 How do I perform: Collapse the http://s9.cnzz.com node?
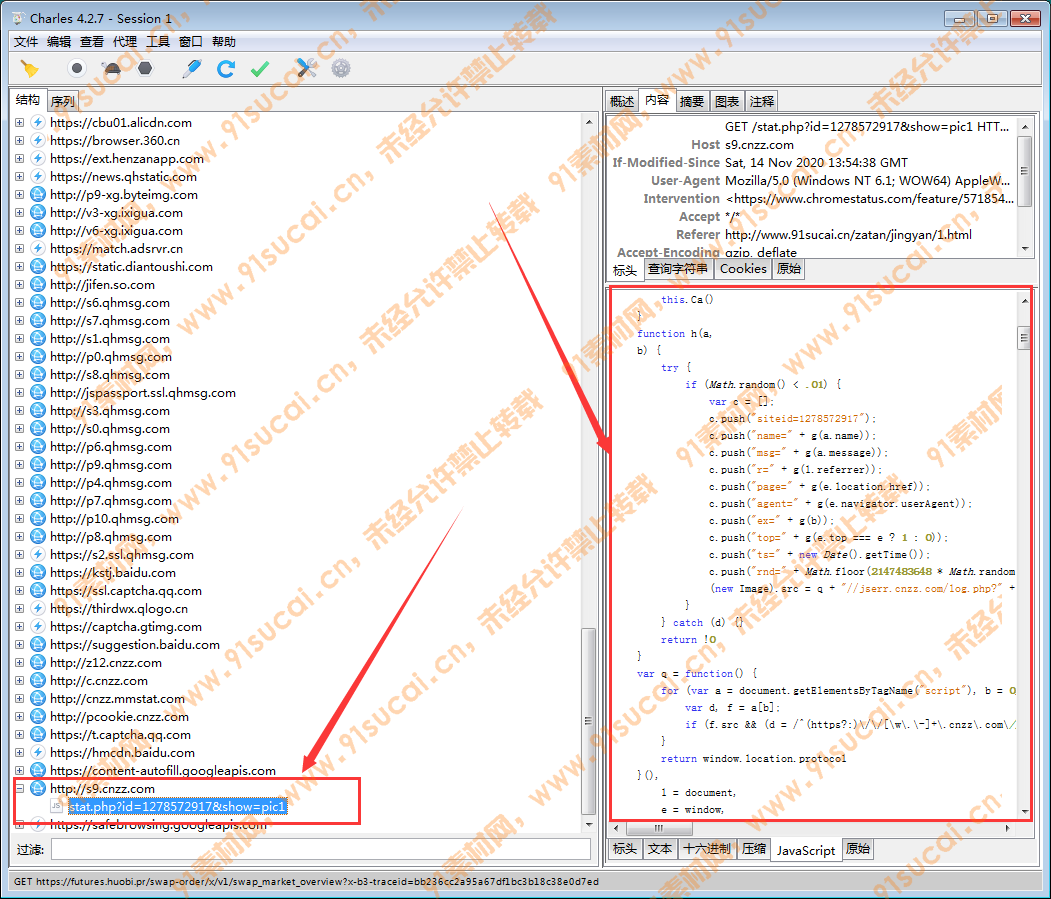click(x=19, y=788)
